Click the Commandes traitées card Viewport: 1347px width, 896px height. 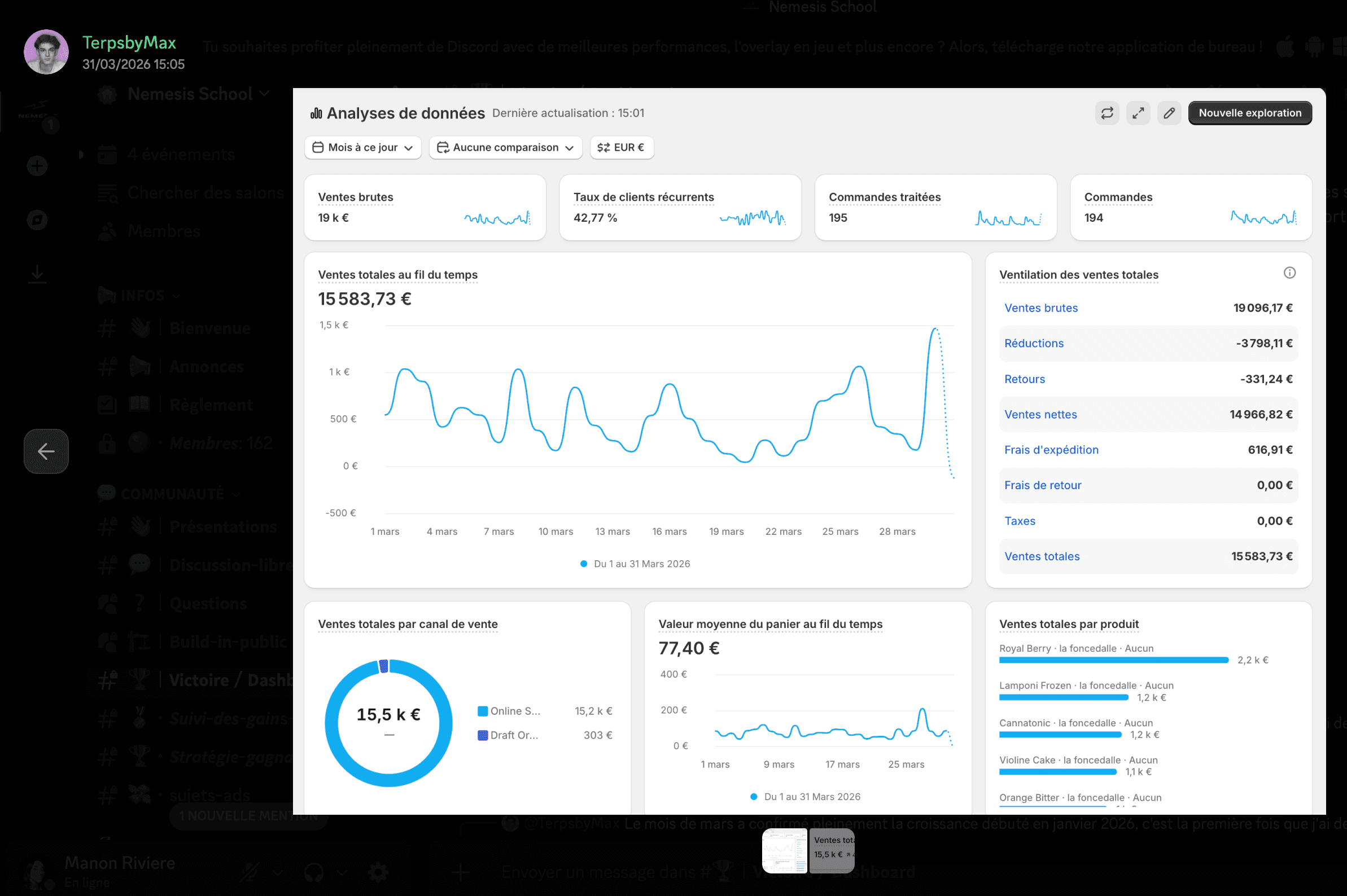tap(935, 208)
